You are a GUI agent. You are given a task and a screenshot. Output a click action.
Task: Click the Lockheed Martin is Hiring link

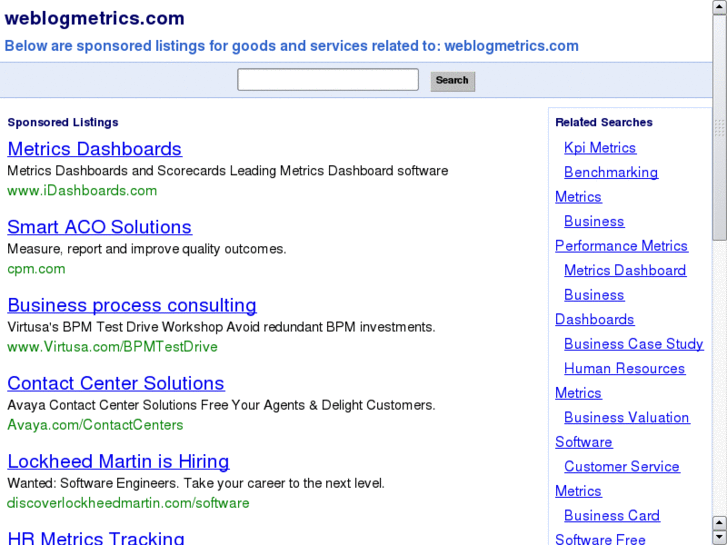(x=118, y=461)
